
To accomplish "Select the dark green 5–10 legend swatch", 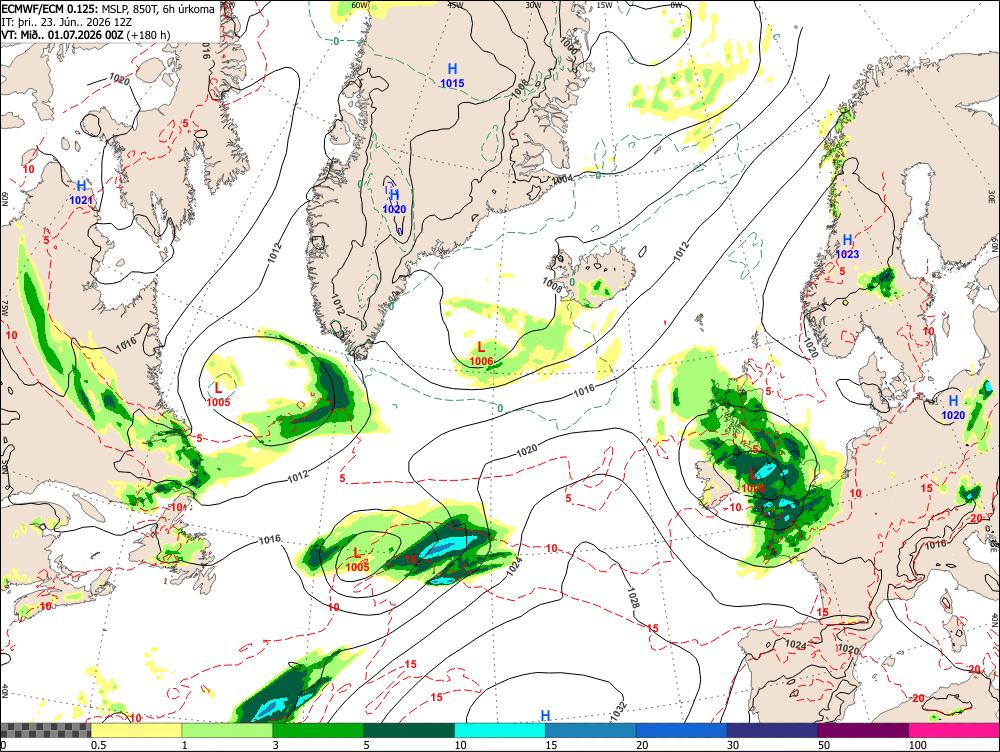I will [409, 730].
